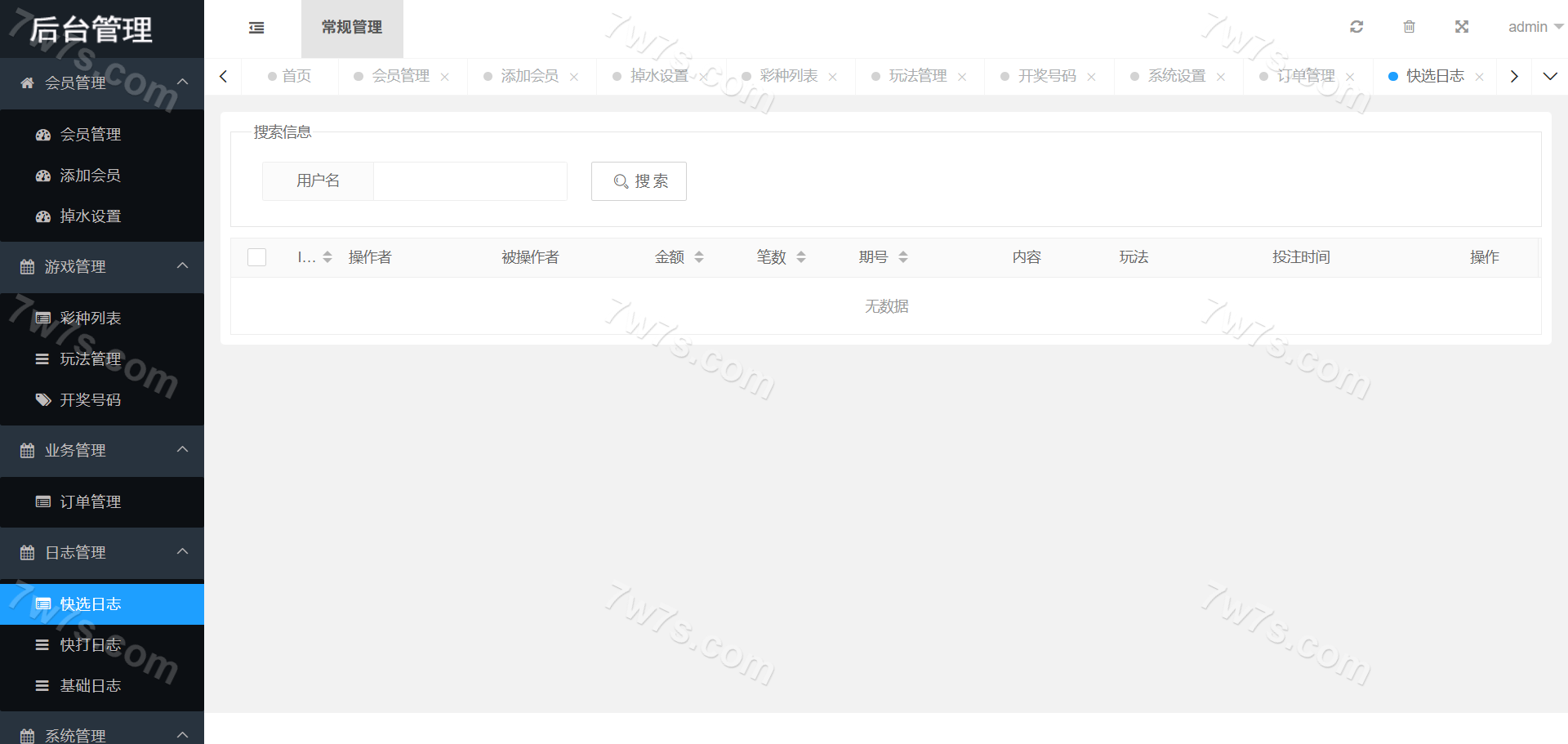The height and width of the screenshot is (744, 1568).
Task: Click the refresh icon in header
Action: (1356, 27)
